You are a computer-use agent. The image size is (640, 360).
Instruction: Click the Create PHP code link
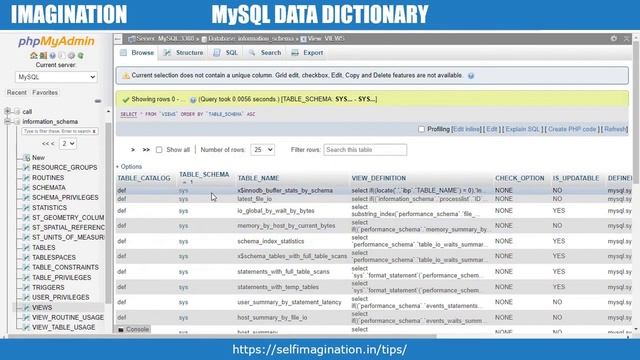pos(572,129)
